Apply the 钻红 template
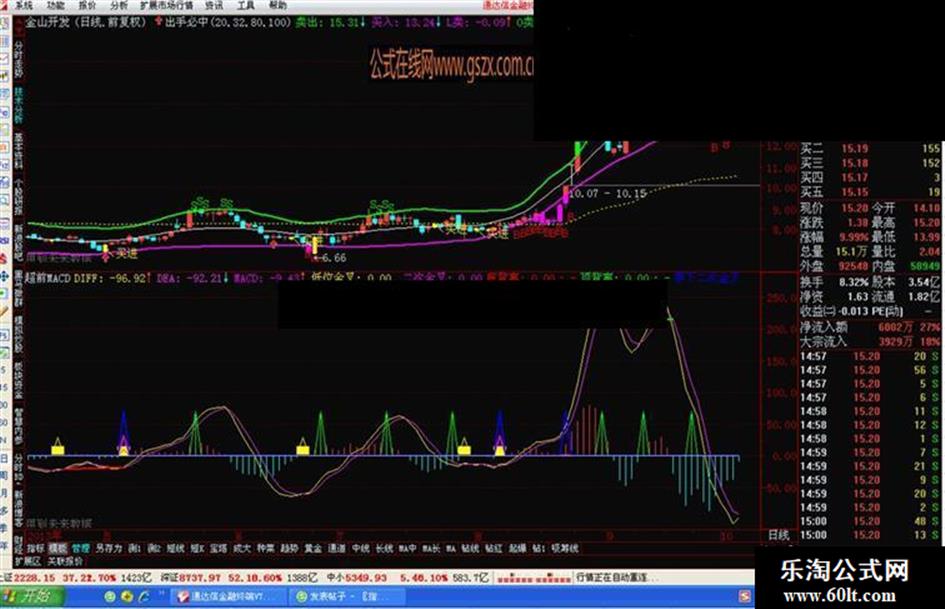This screenshot has height=609, width=945. [x=494, y=548]
